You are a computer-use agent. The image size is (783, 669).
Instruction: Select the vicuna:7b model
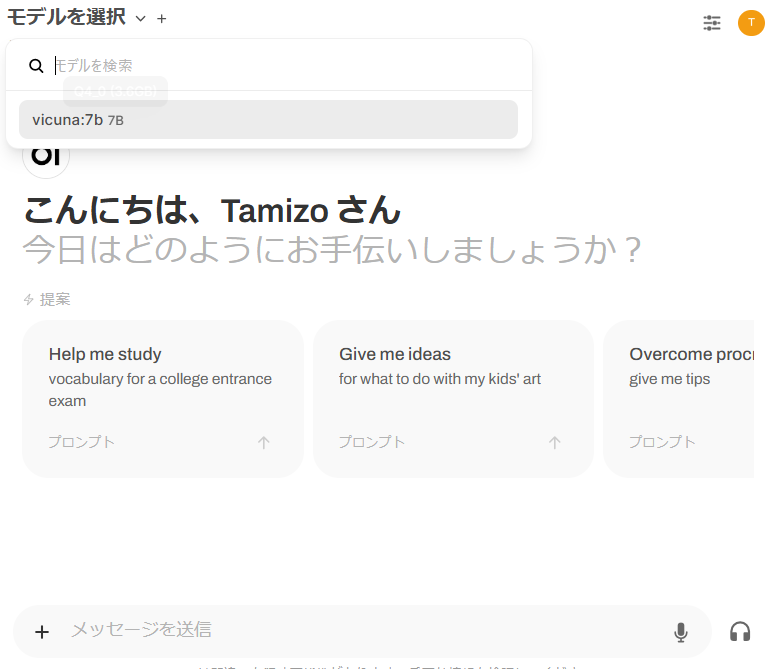point(268,120)
